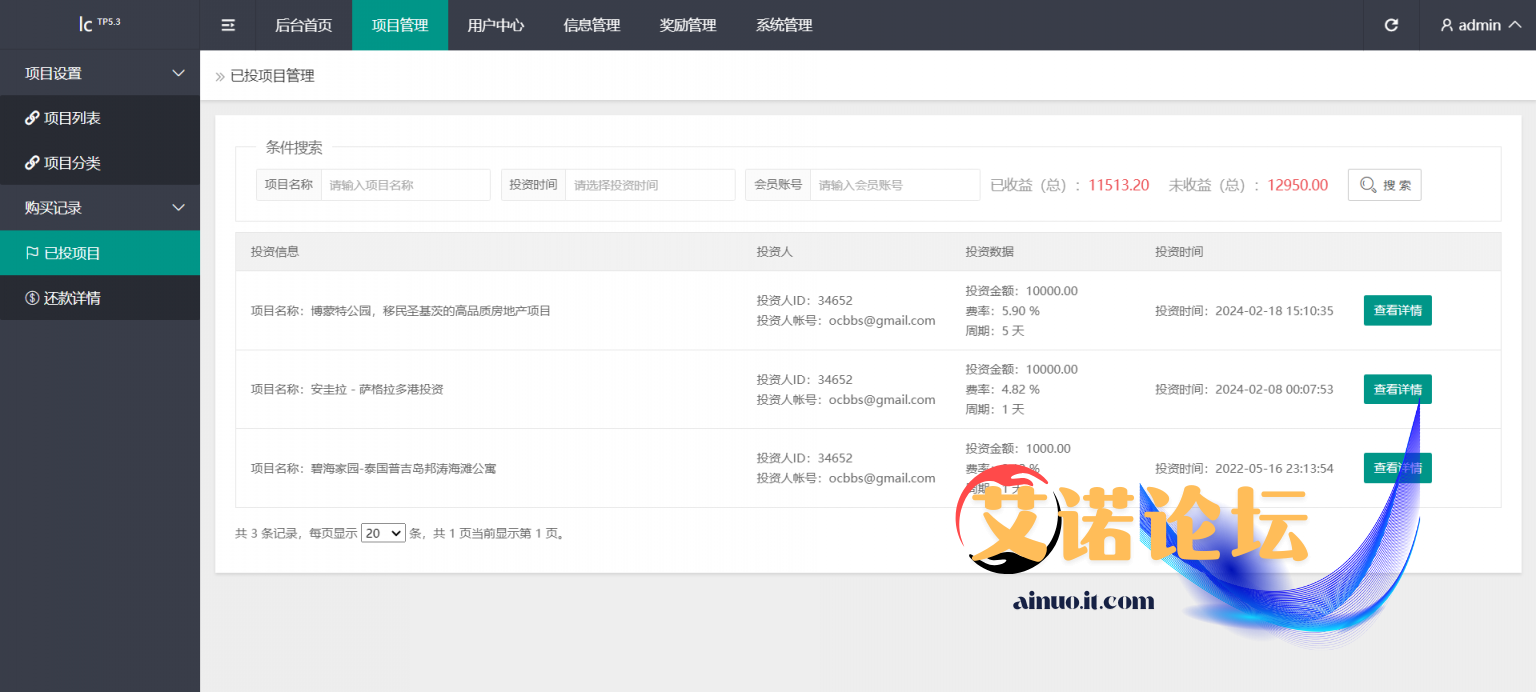Click investment time 2024-02-18 15:10:35
This screenshot has width=1536, height=692.
click(x=1274, y=311)
